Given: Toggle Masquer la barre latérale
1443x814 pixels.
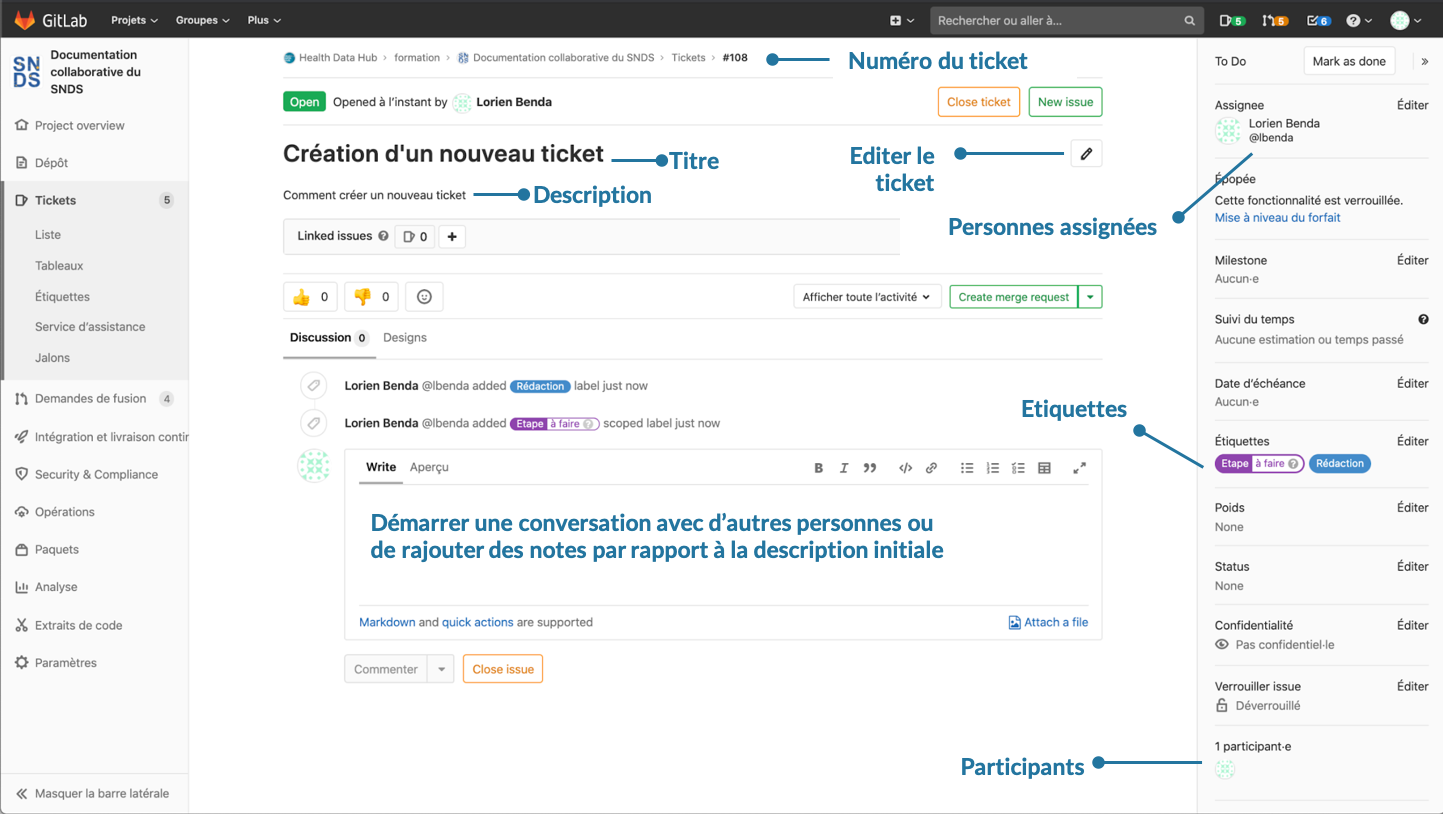Looking at the screenshot, I should [x=94, y=794].
